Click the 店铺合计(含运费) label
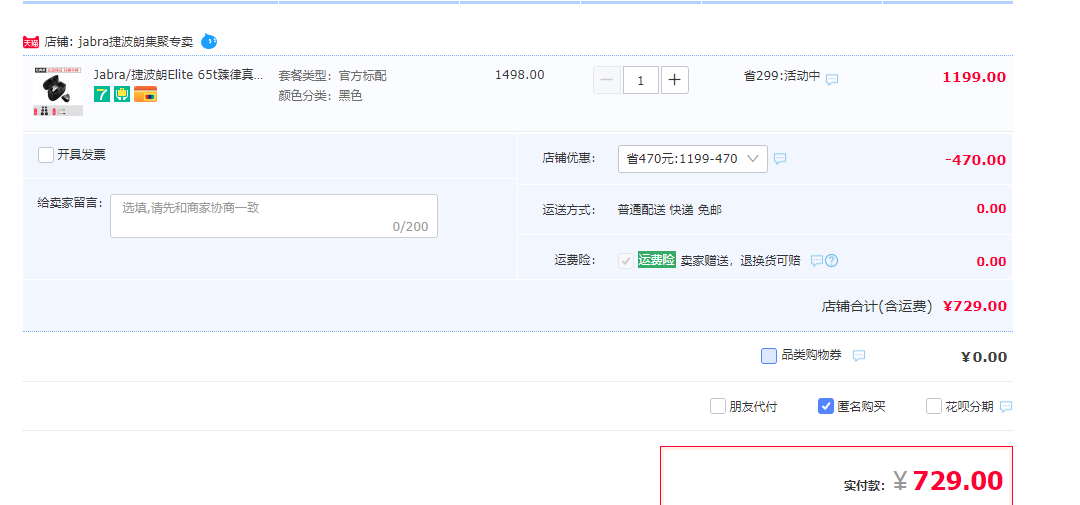1080x505 pixels. click(x=877, y=307)
